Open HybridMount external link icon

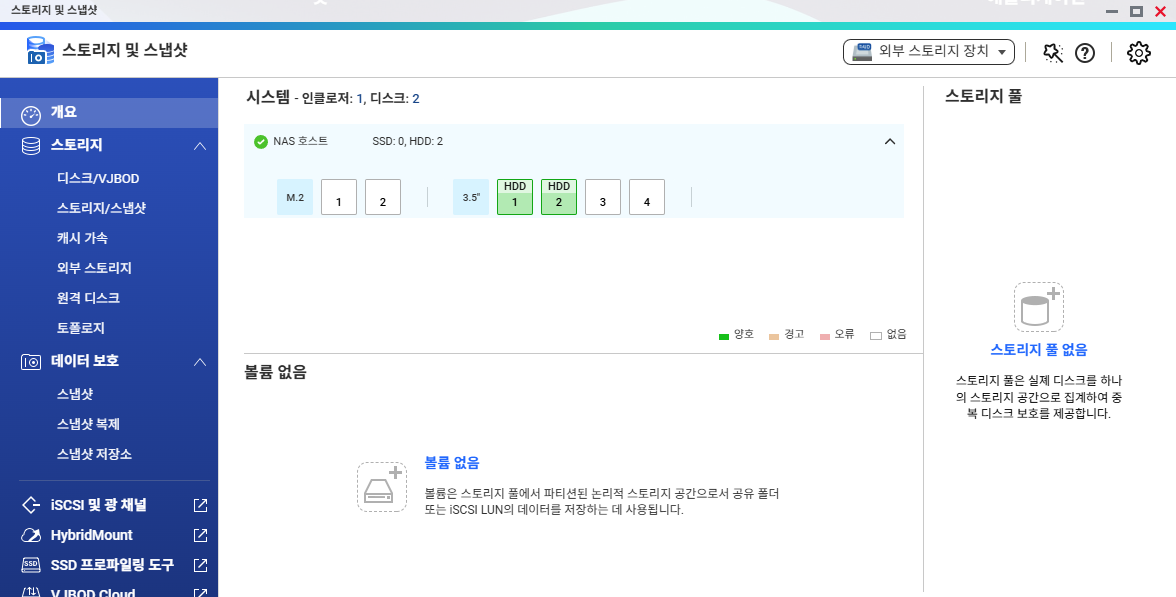tap(200, 536)
